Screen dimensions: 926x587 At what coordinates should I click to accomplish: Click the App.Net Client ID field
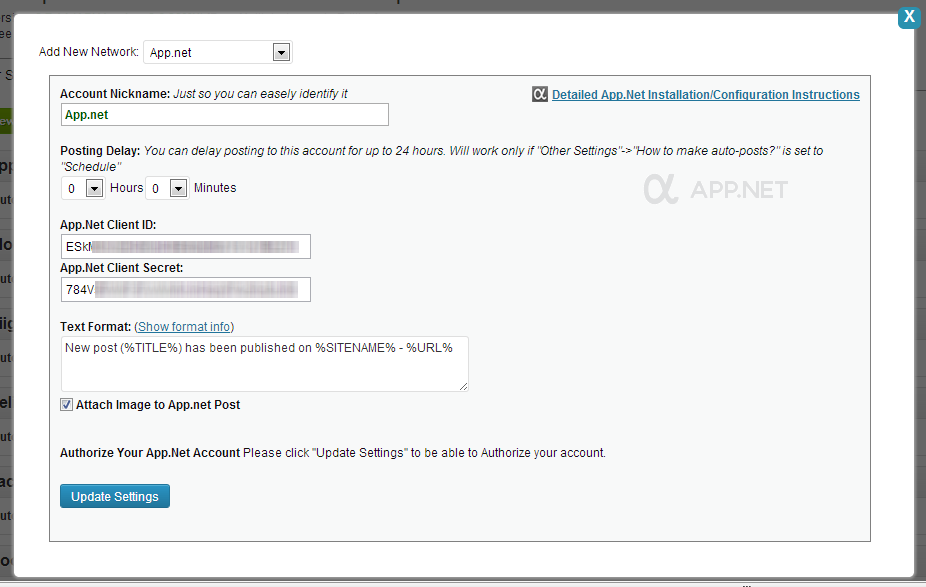pos(185,246)
